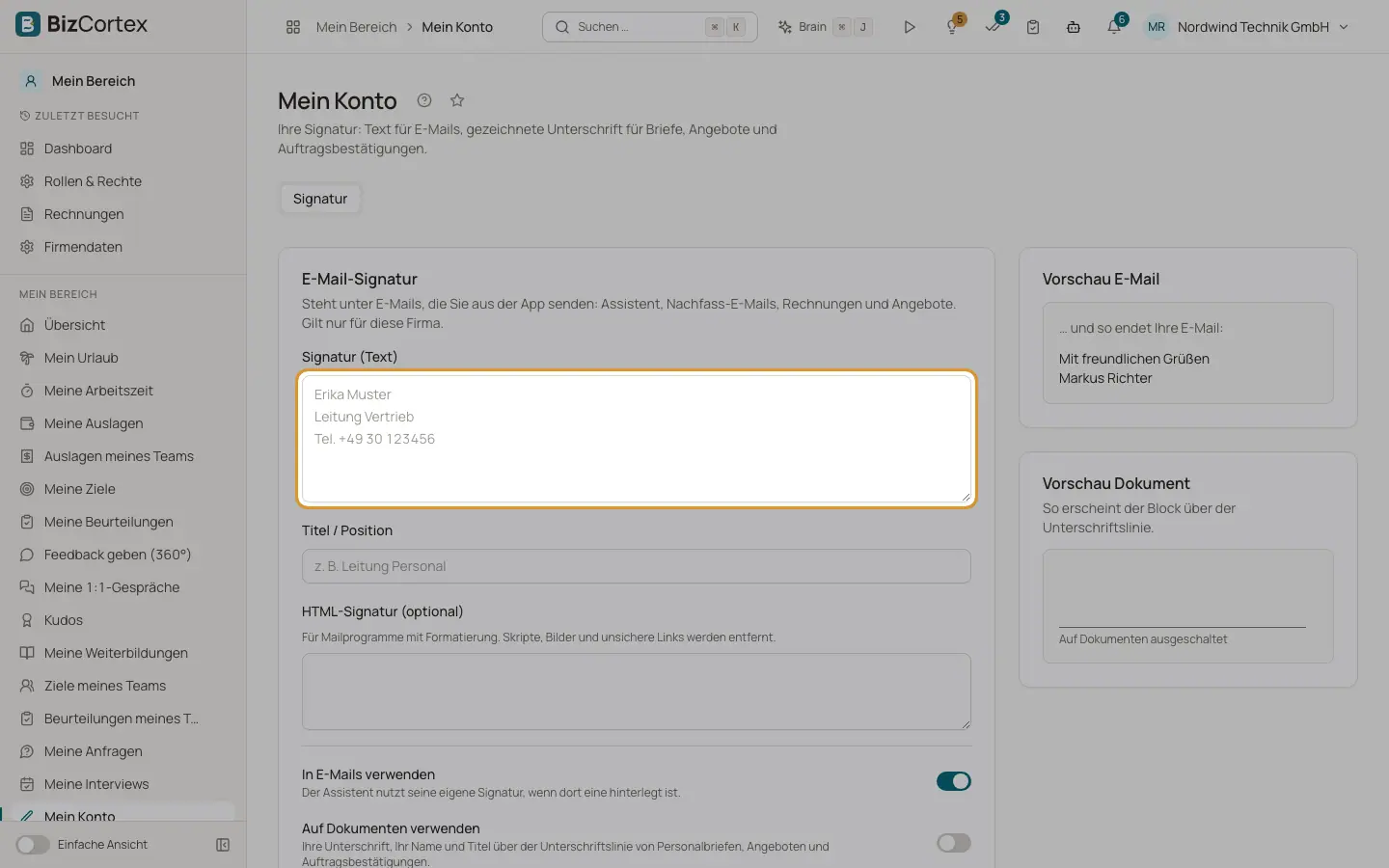Screen dimensions: 1389x868
Task: Select the Signatur tab
Action: tap(320, 199)
